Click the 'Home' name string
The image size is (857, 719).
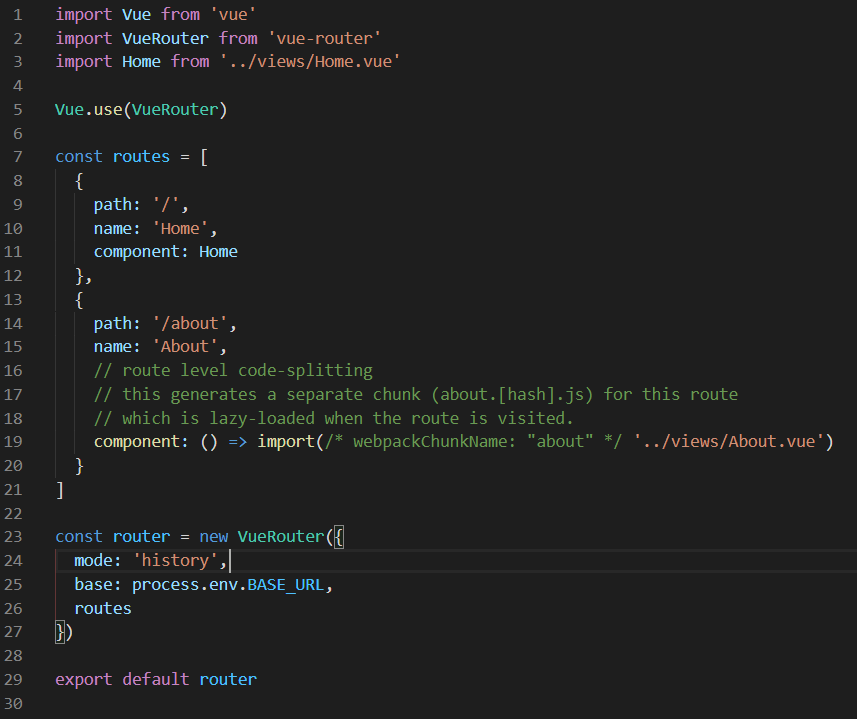(x=180, y=228)
